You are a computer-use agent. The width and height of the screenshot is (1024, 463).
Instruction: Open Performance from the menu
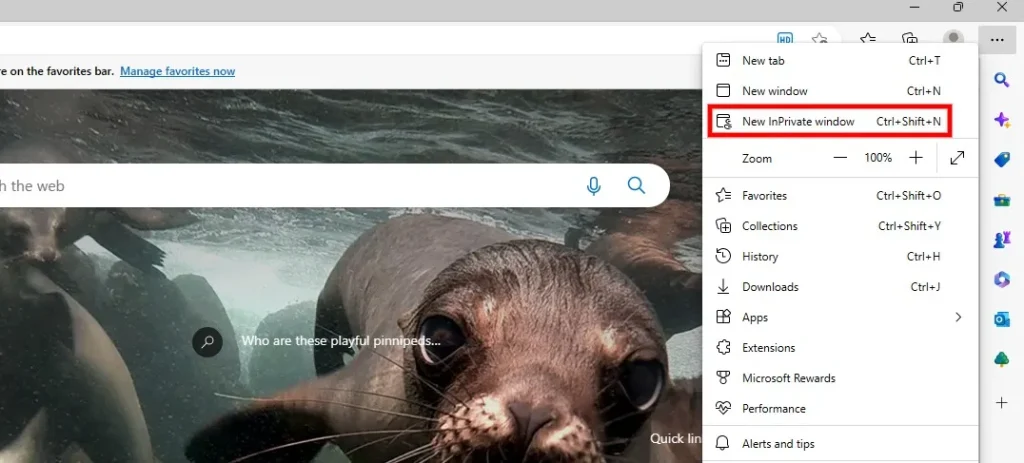pyautogui.click(x=840, y=409)
